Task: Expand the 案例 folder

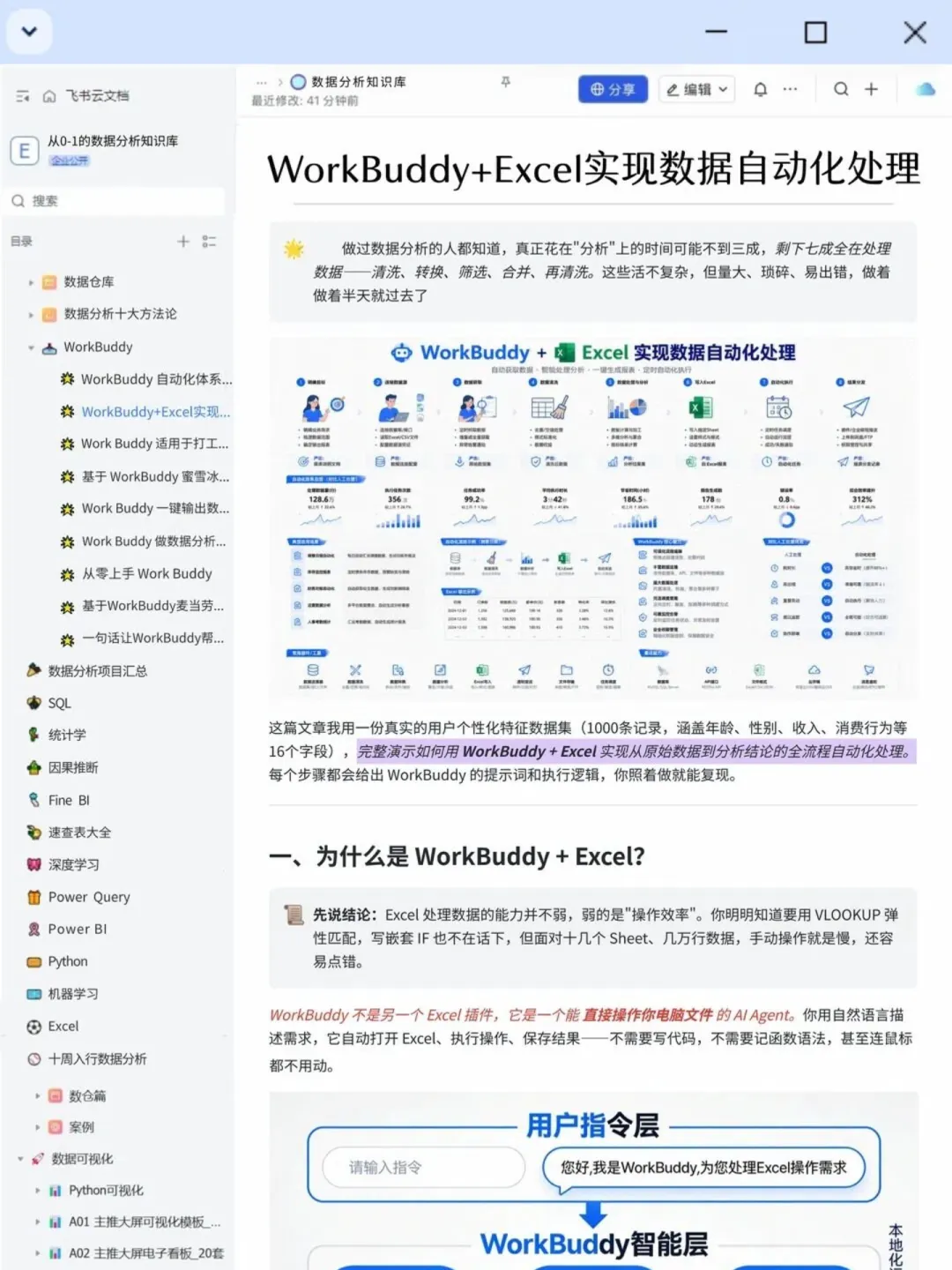Action: (38, 1127)
